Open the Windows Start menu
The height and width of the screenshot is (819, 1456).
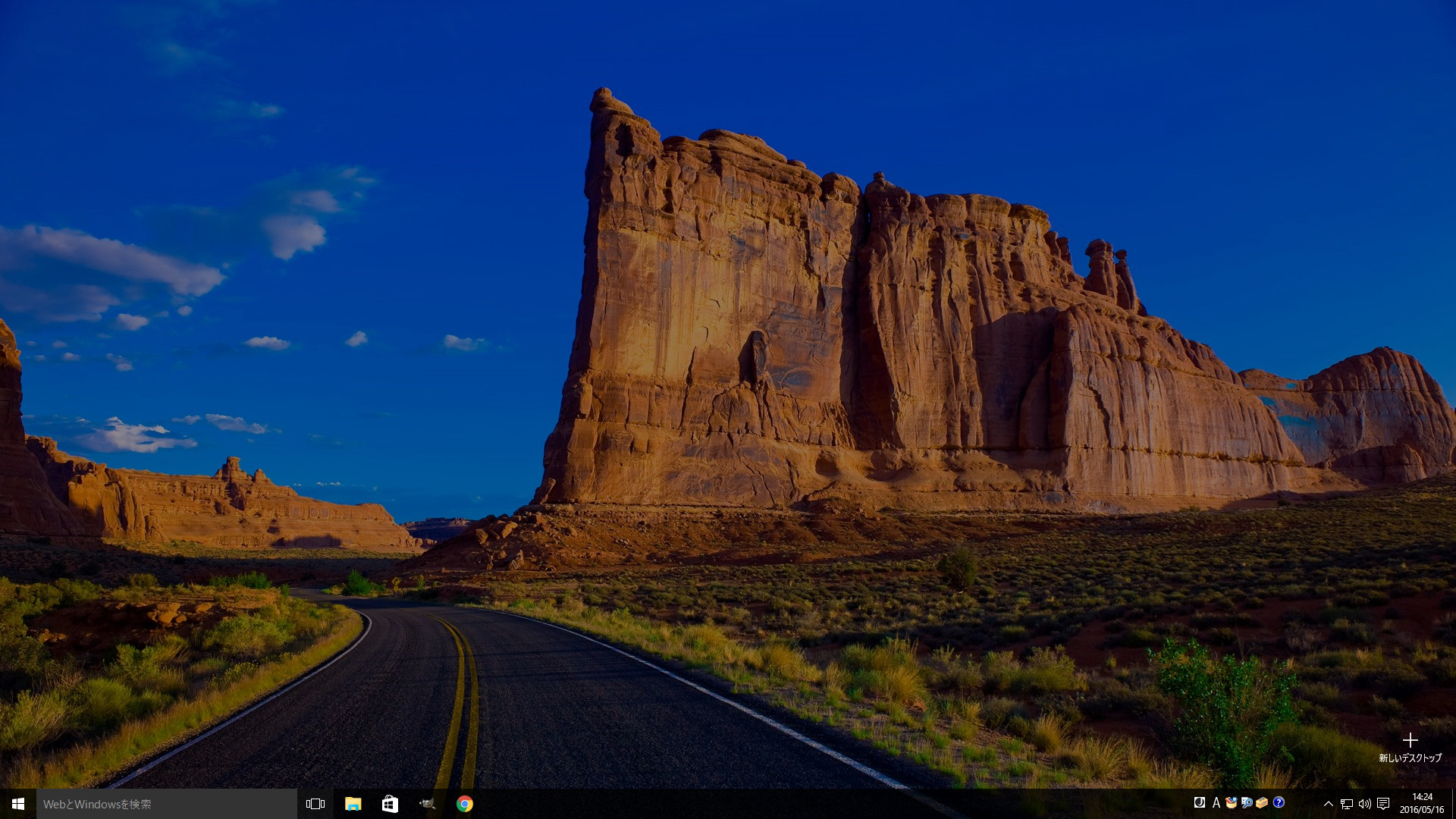[x=18, y=804]
